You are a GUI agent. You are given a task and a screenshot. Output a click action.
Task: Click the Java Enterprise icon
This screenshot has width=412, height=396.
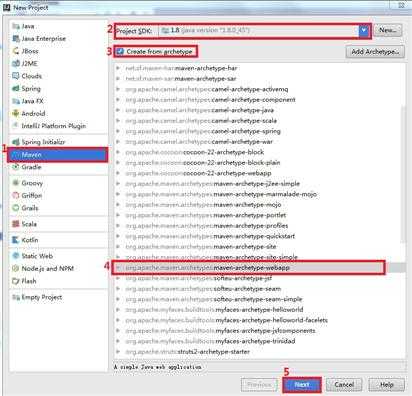(16, 39)
